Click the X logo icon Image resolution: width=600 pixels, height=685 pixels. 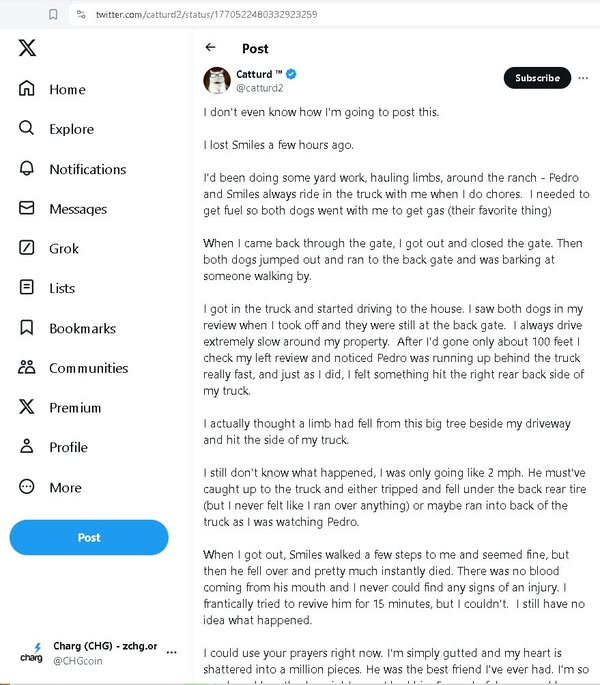(x=27, y=47)
